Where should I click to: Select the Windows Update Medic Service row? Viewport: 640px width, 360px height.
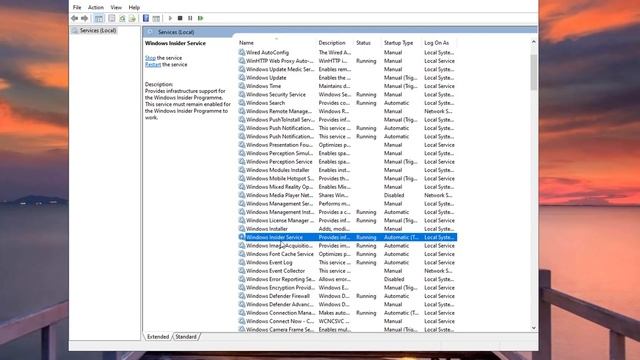pos(347,69)
